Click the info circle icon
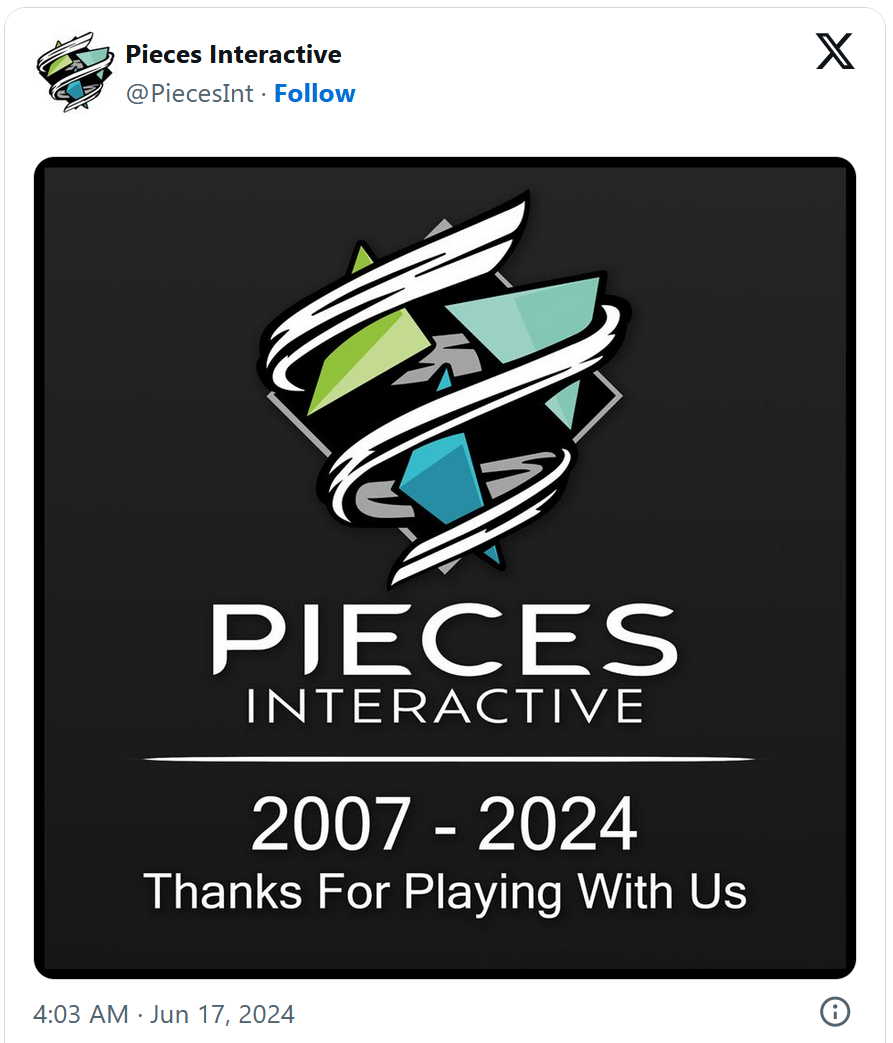893x1043 pixels. click(x=835, y=1011)
